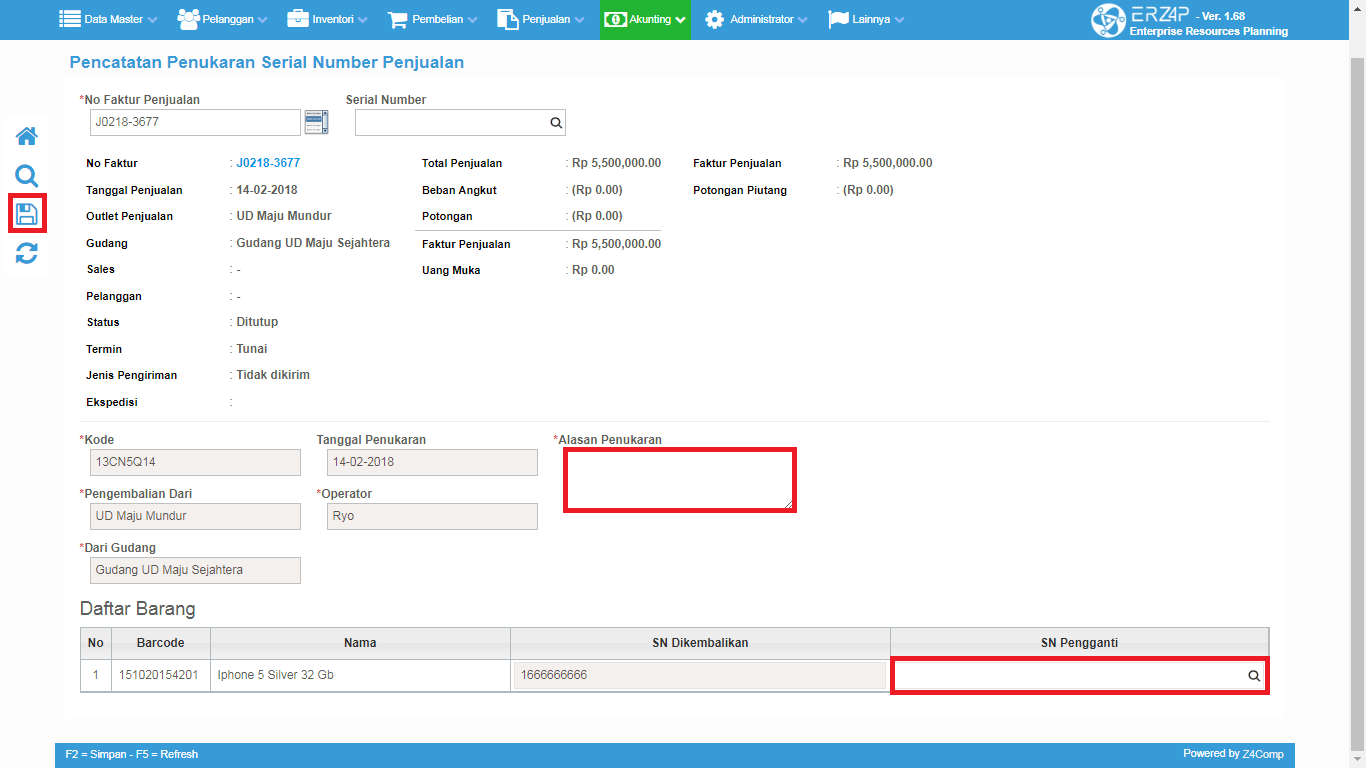This screenshot has height=768, width=1366.
Task: Click search icon in Serial Number field
Action: (555, 123)
